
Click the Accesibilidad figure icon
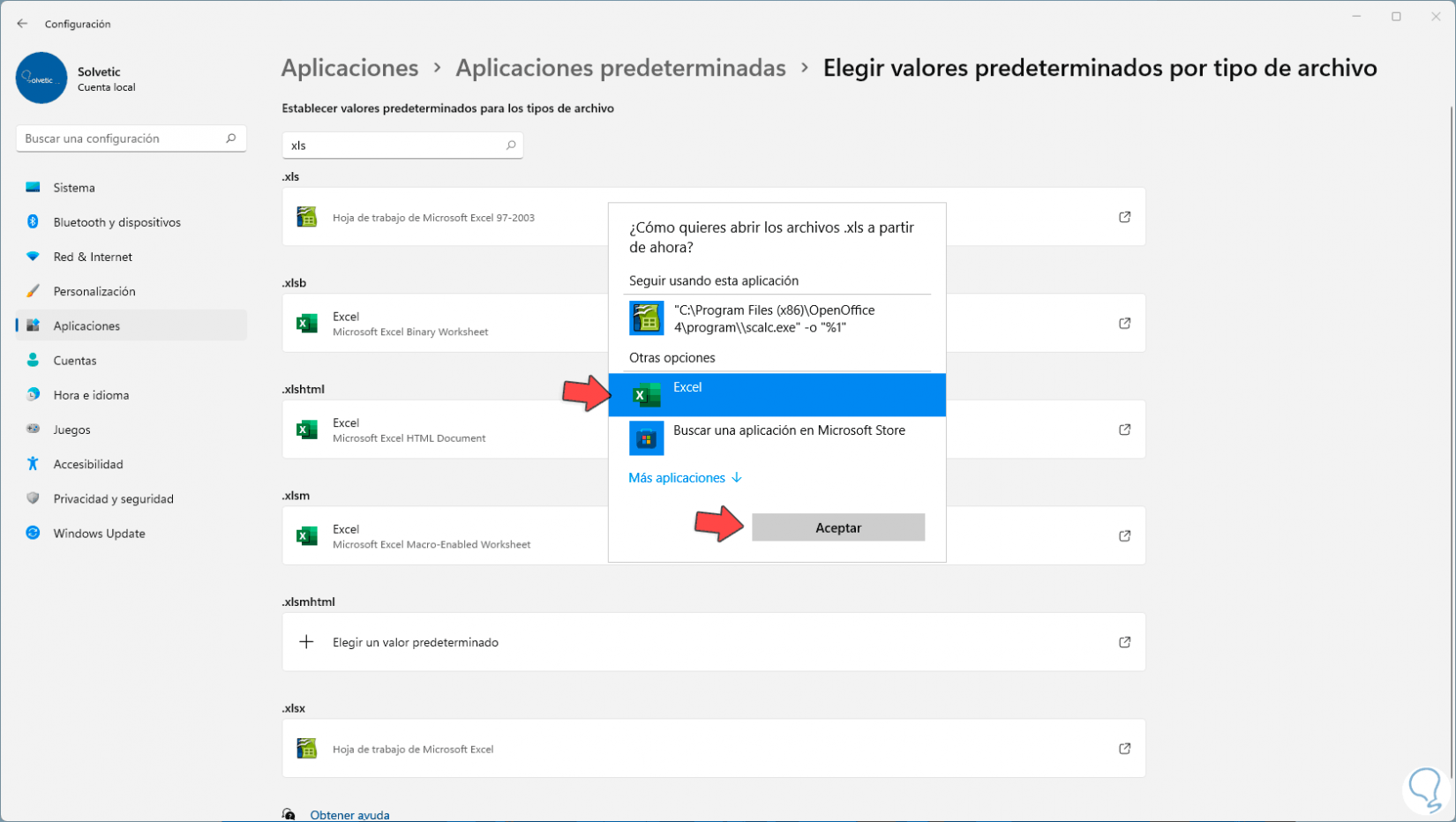pos(33,464)
